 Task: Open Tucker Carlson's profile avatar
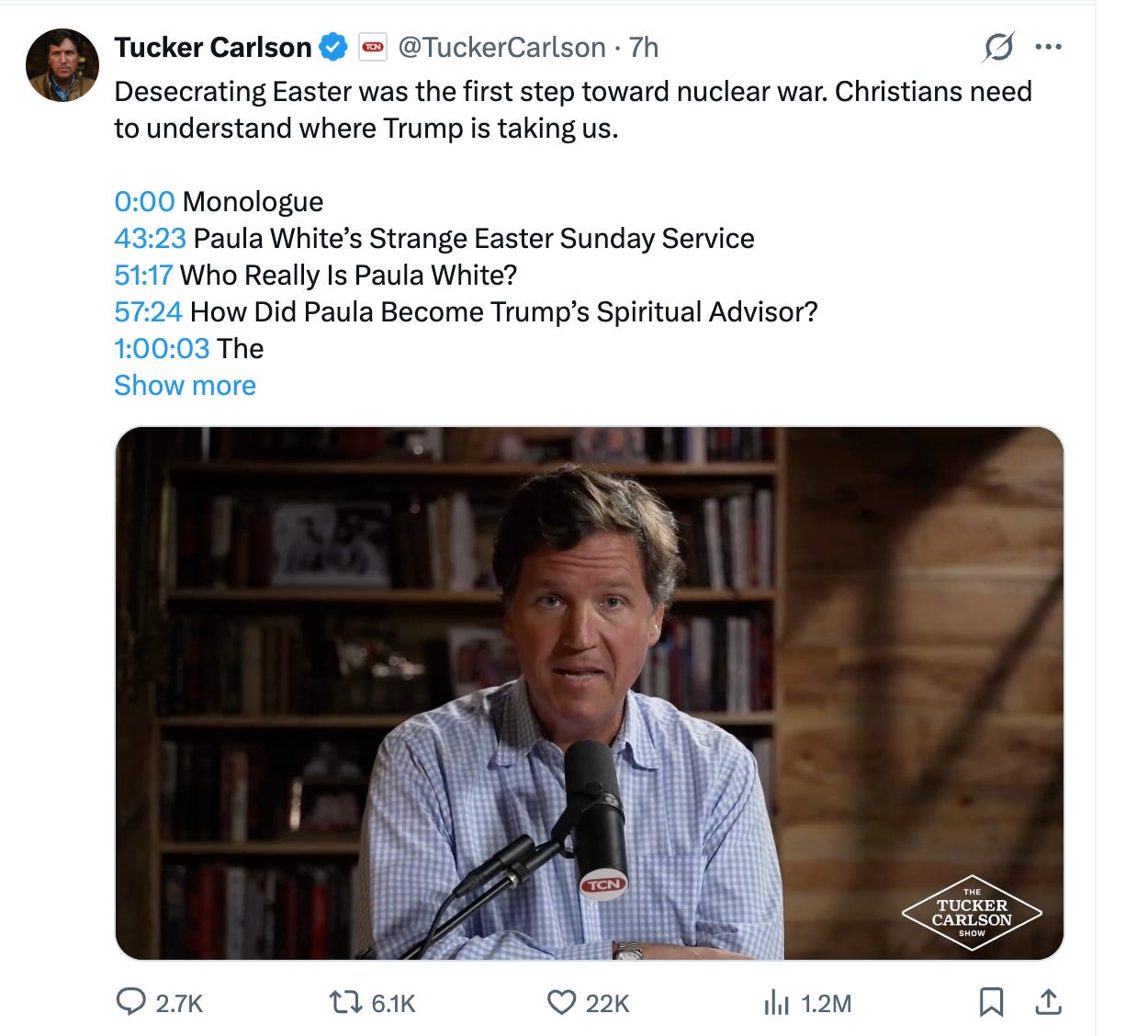coord(62,65)
